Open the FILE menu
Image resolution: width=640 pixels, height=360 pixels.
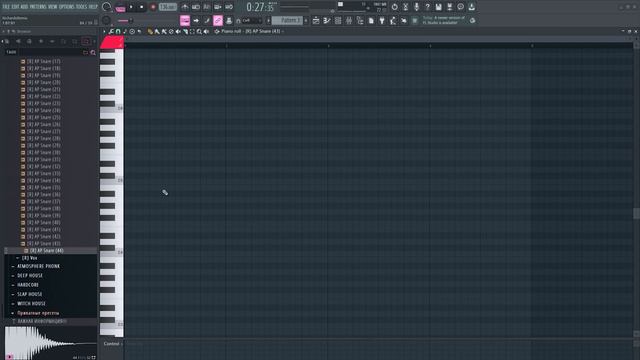6,7
